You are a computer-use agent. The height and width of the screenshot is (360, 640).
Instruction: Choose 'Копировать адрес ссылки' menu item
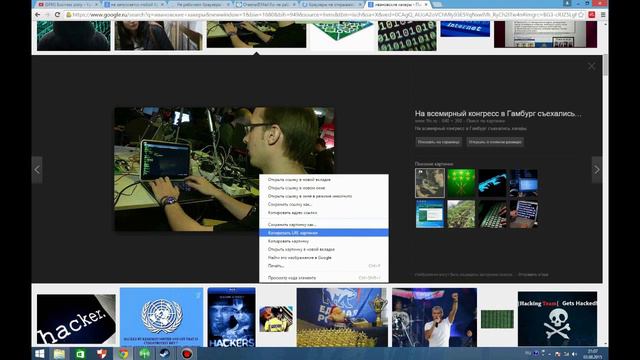[x=324, y=213]
